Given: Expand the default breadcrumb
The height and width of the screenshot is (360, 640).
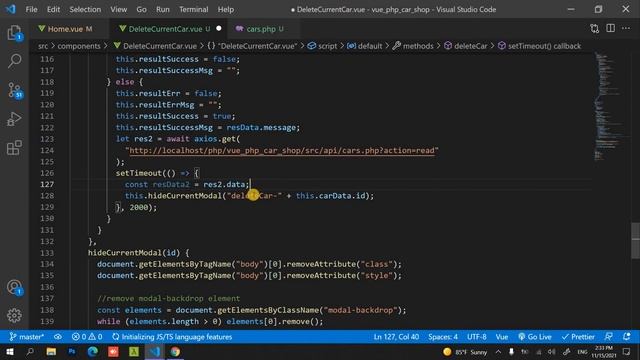Looking at the screenshot, I should (364, 46).
